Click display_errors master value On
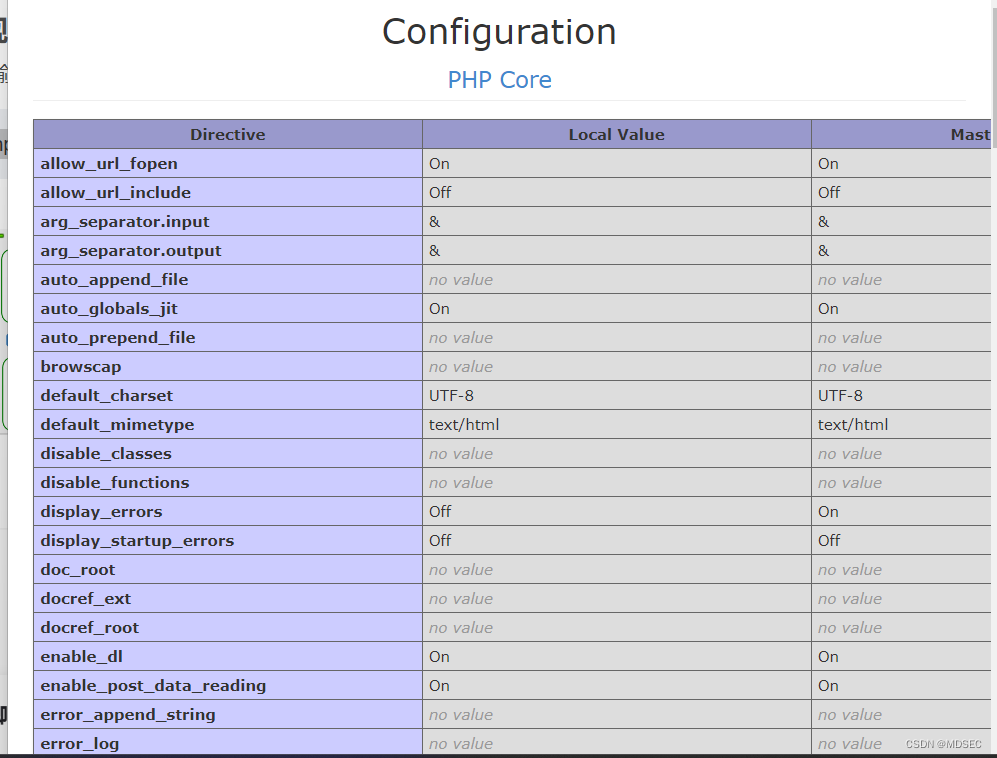Viewport: 997px width, 758px height. [x=829, y=512]
